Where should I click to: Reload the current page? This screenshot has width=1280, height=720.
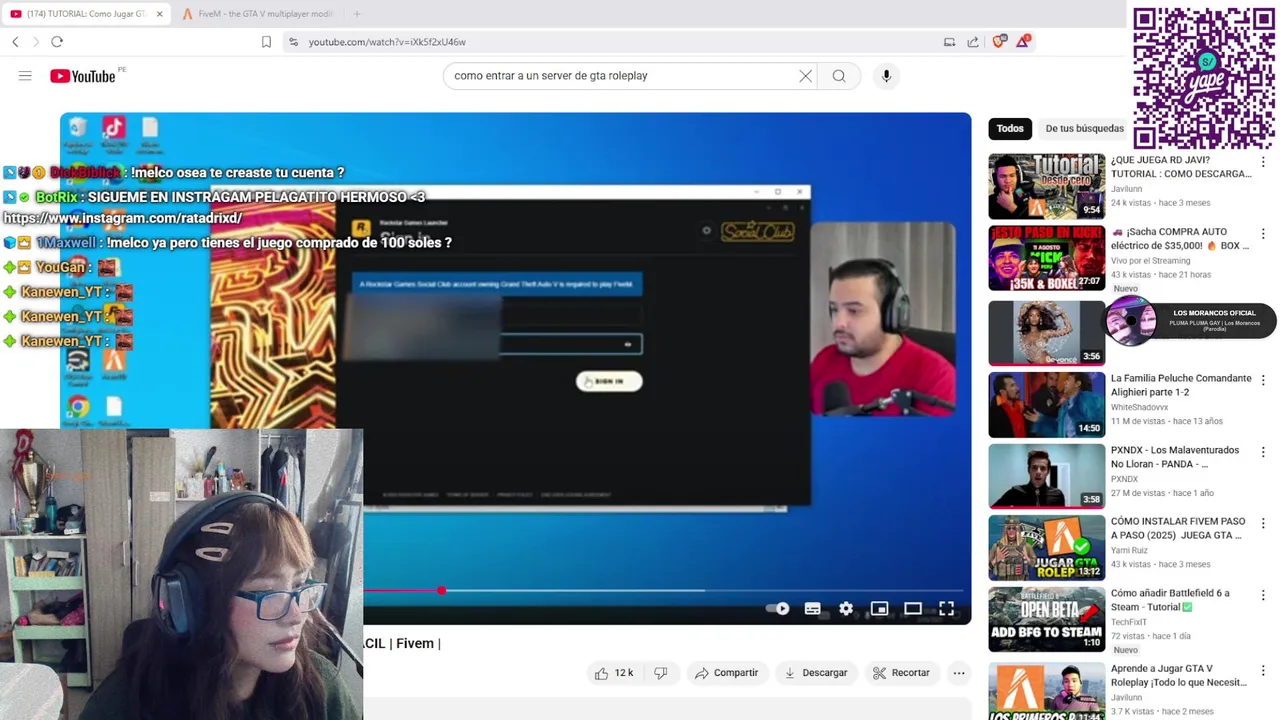pyautogui.click(x=57, y=42)
